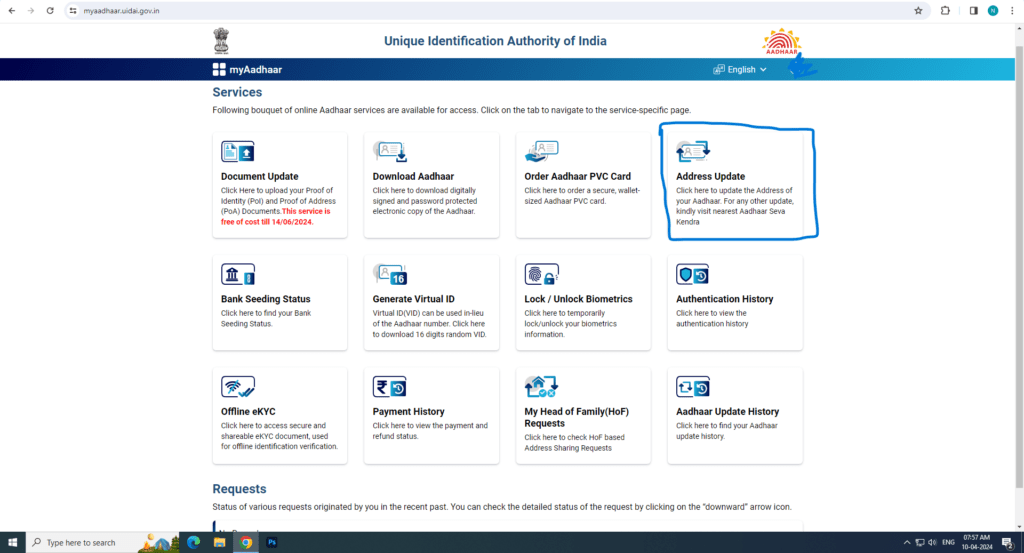
Task: Open the network icon in system tray
Action: (x=920, y=543)
